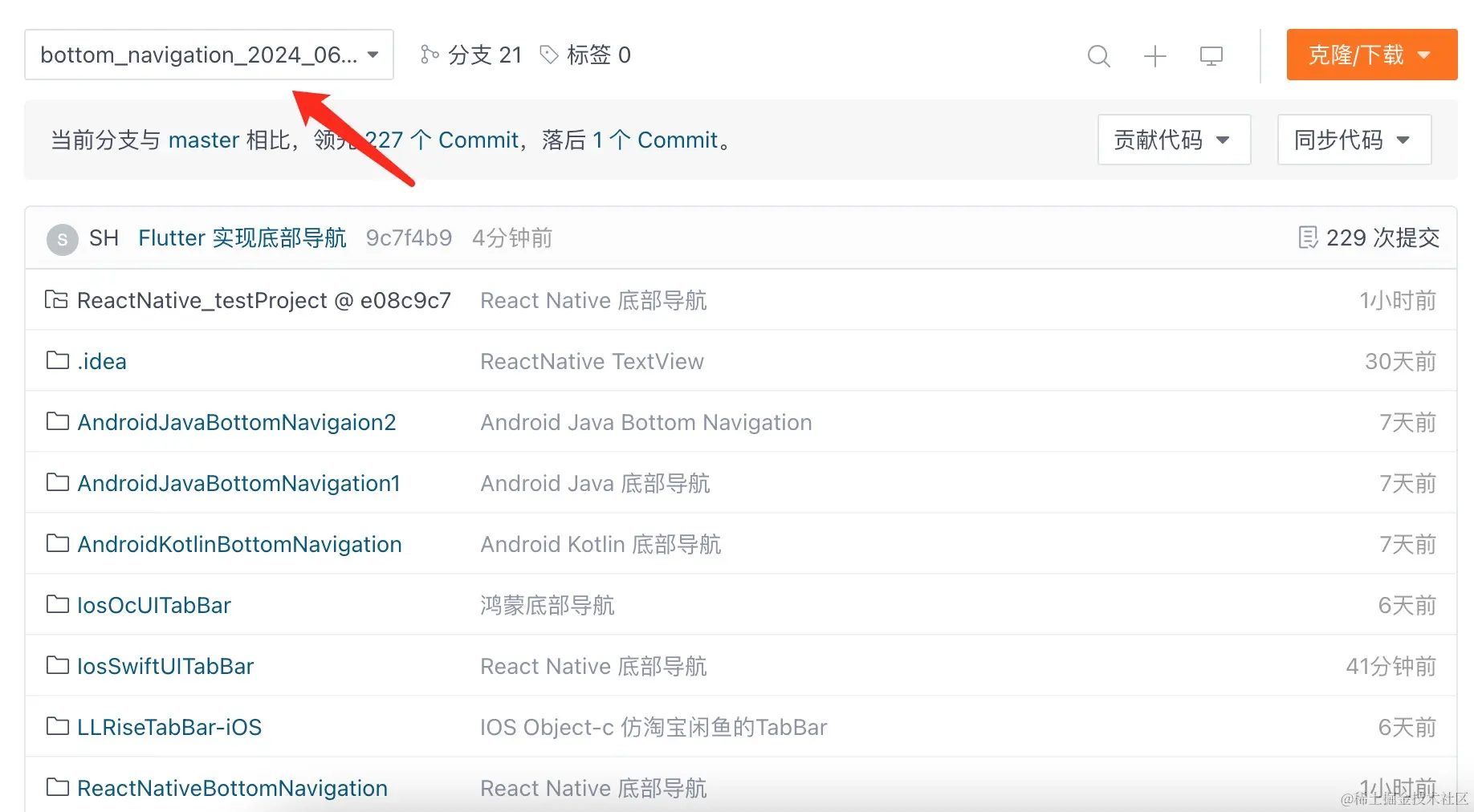Open the 标签 0 tags link
Screen dimensions: 1474x812
click(599, 55)
